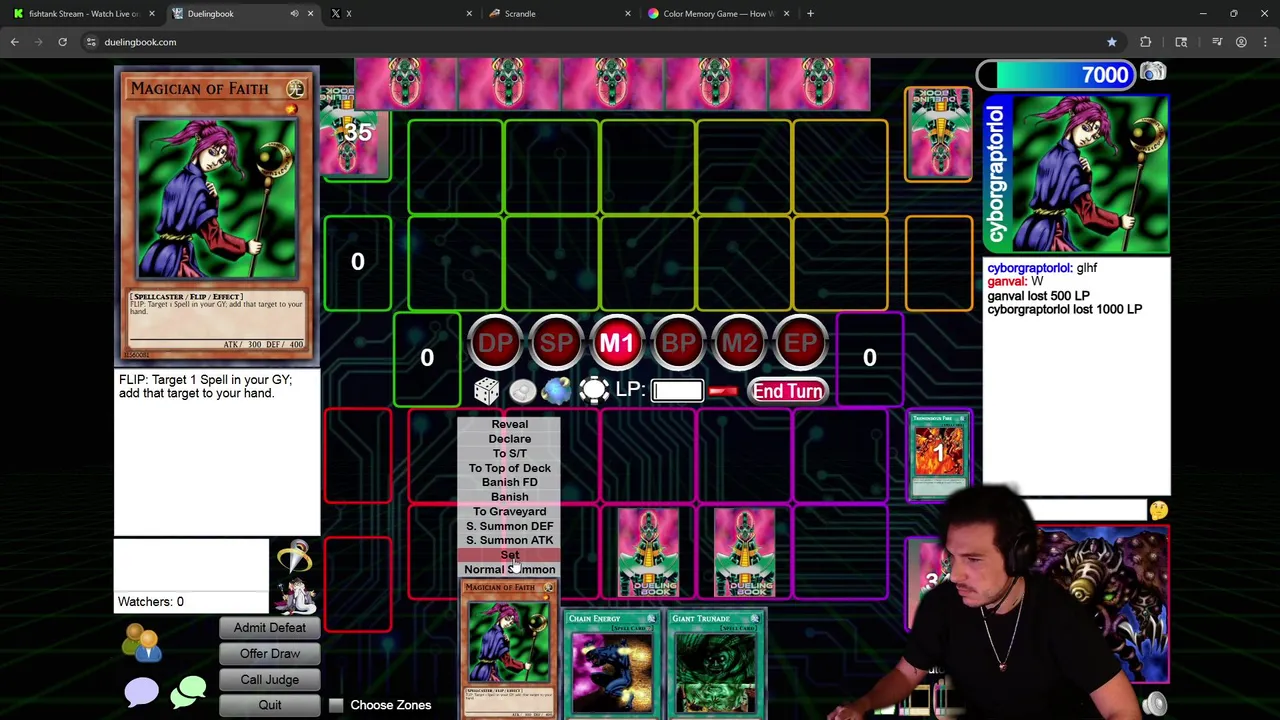This screenshot has width=1280, height=720.
Task: Choose Set from card menu
Action: [509, 555]
